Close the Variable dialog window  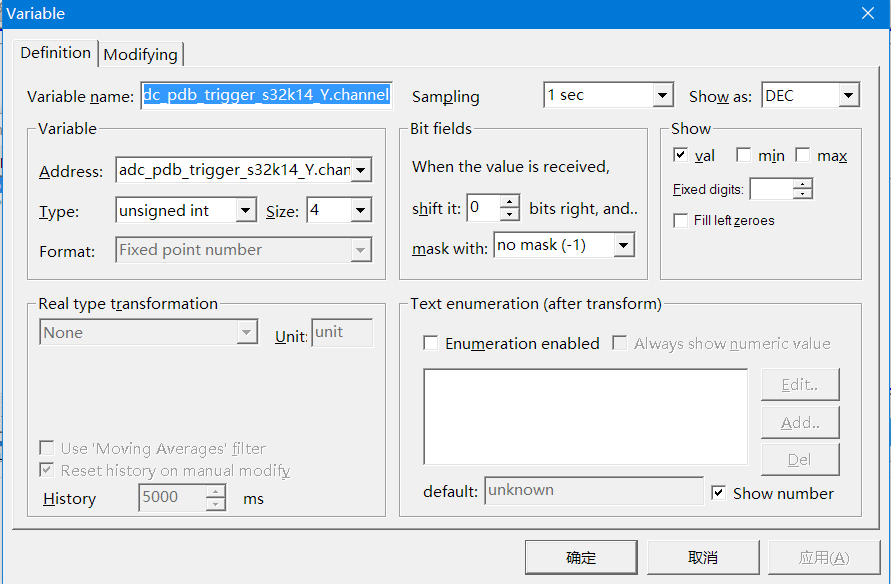click(x=868, y=13)
